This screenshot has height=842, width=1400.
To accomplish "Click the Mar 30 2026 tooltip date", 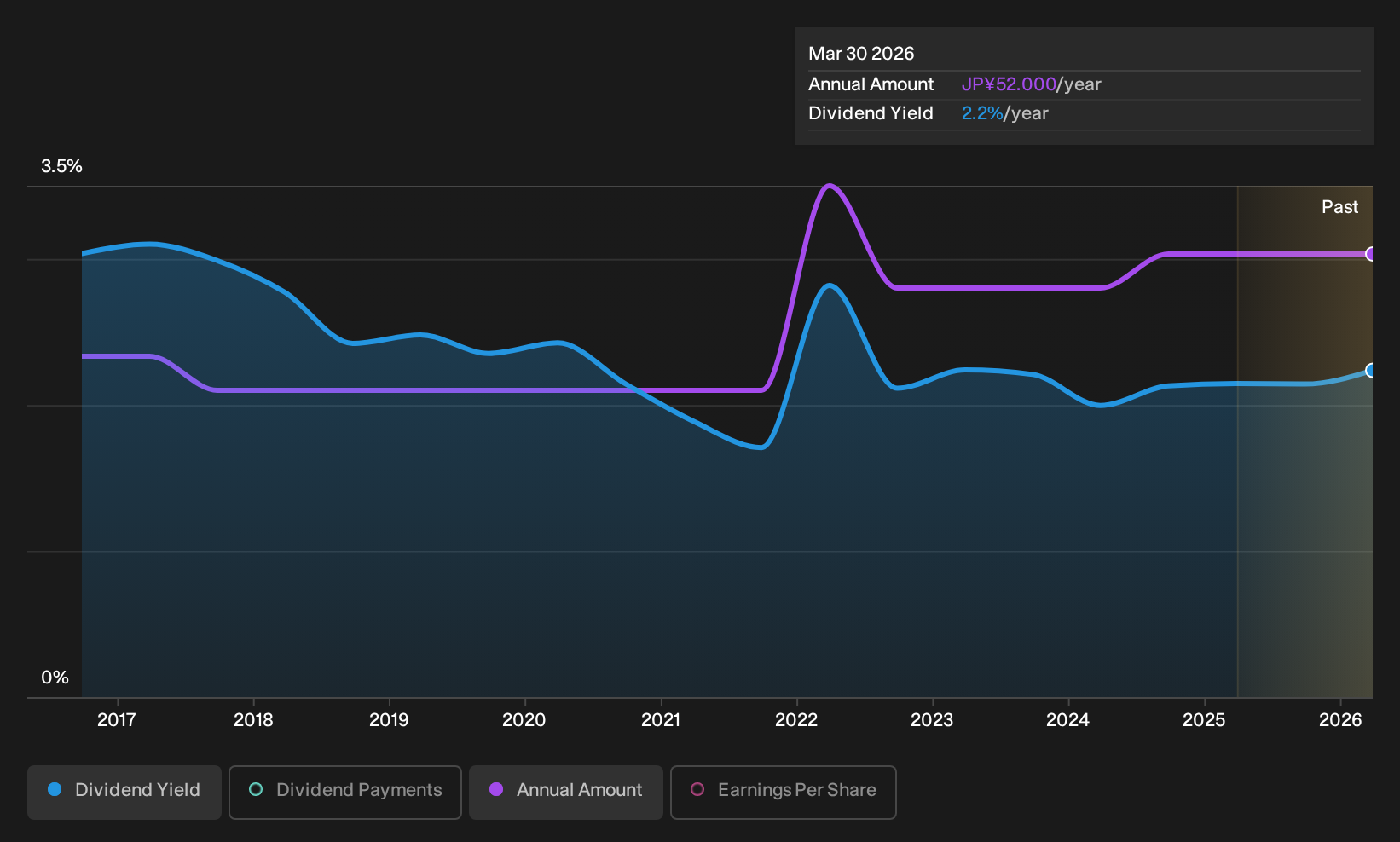I will pos(861,54).
